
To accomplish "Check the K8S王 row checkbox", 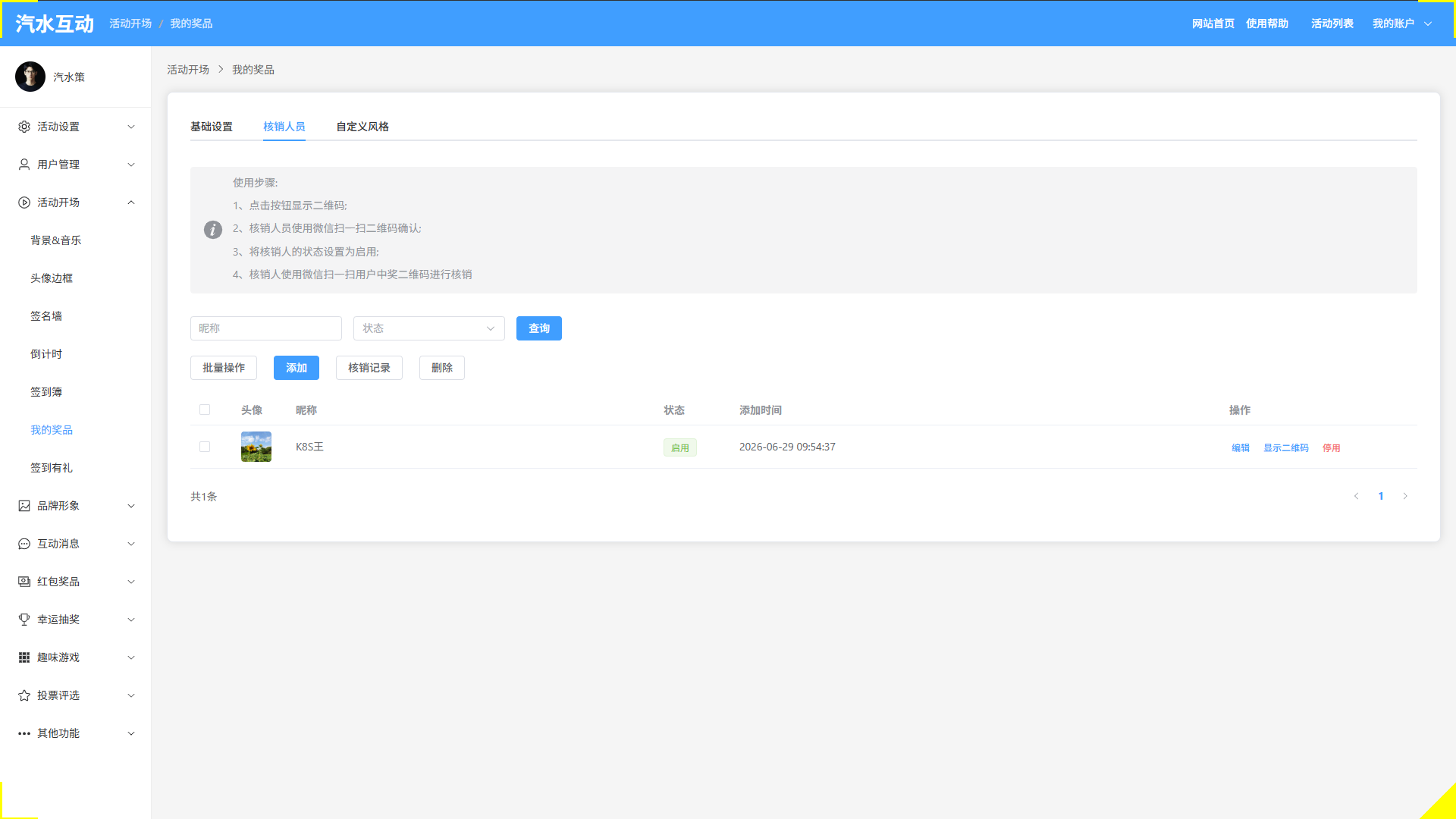I will point(205,447).
